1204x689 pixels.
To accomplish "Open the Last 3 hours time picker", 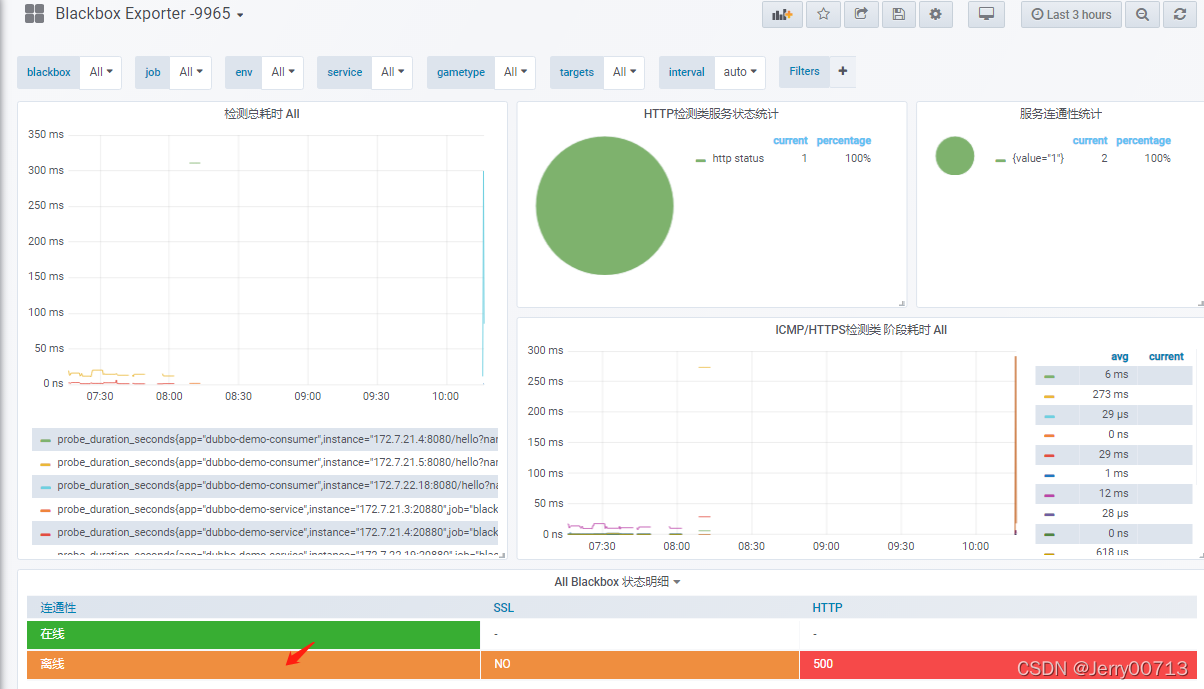I will tap(1070, 14).
